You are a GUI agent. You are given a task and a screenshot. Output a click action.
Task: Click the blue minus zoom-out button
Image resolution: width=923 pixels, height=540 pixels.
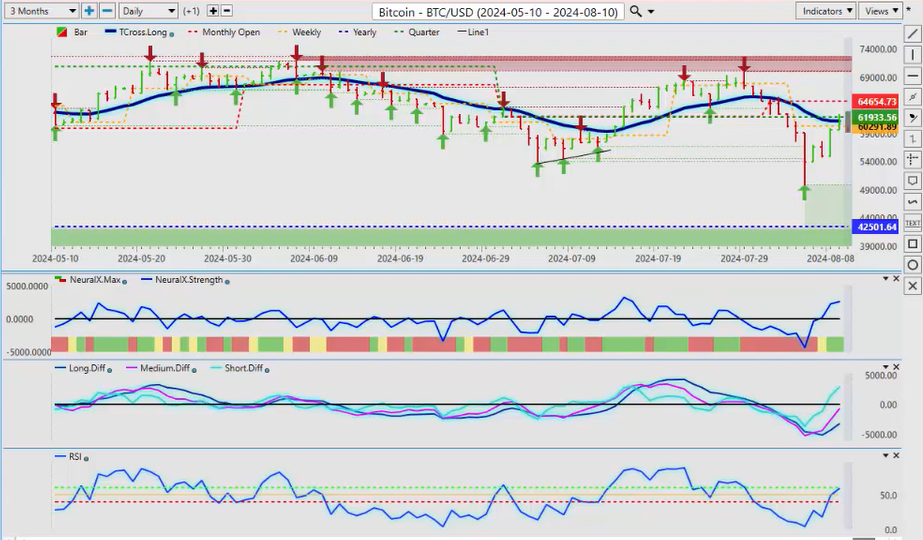coord(107,11)
